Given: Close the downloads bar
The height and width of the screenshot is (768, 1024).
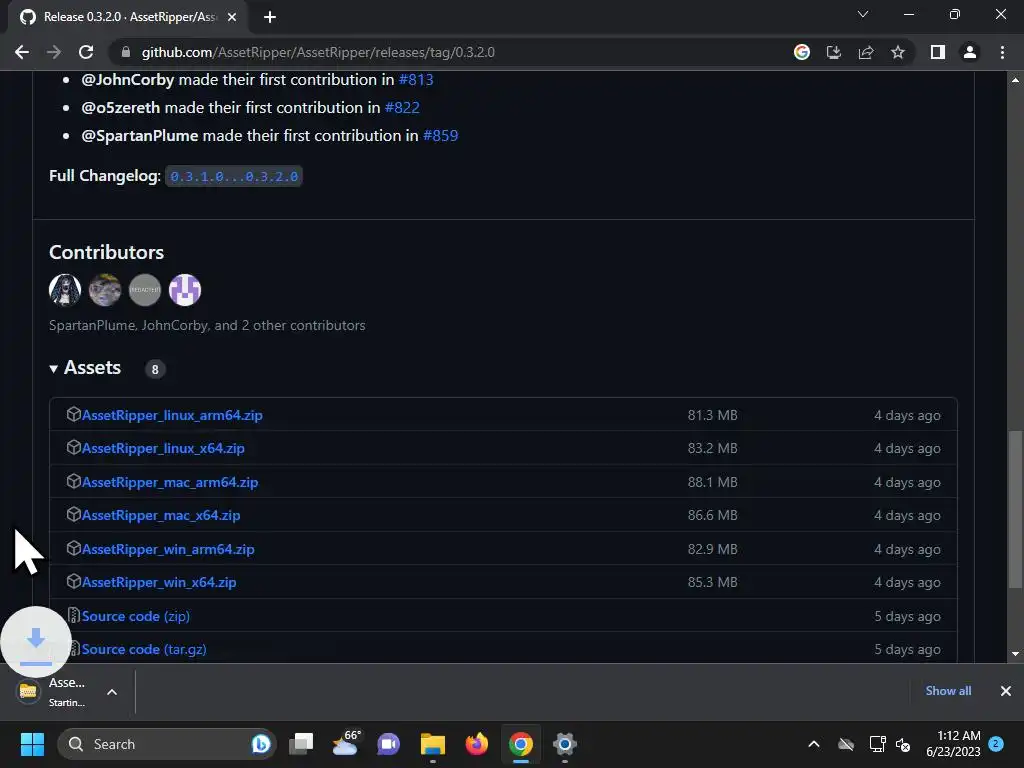Looking at the screenshot, I should coord(1006,691).
